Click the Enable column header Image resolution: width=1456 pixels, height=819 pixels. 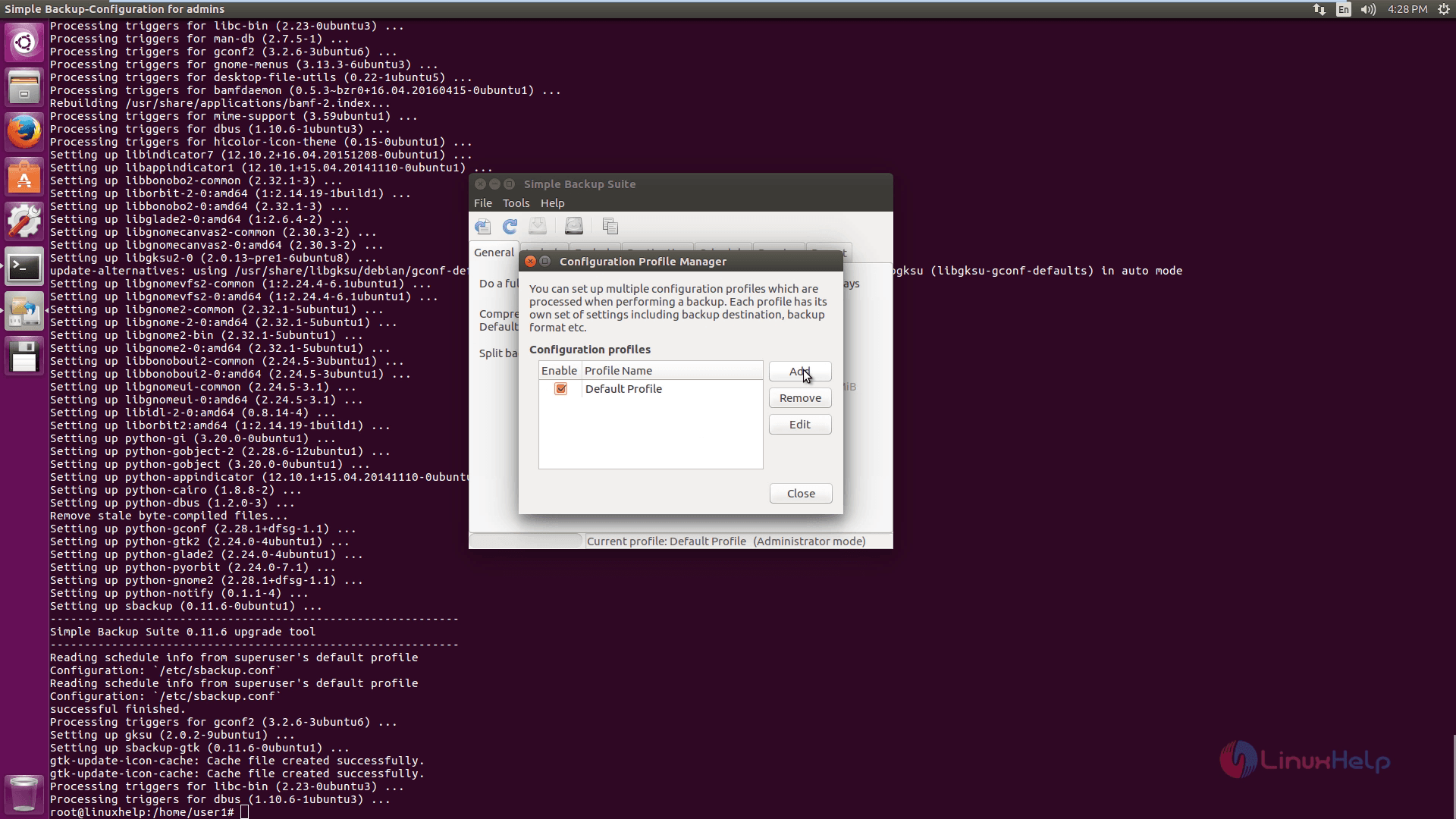tap(560, 371)
